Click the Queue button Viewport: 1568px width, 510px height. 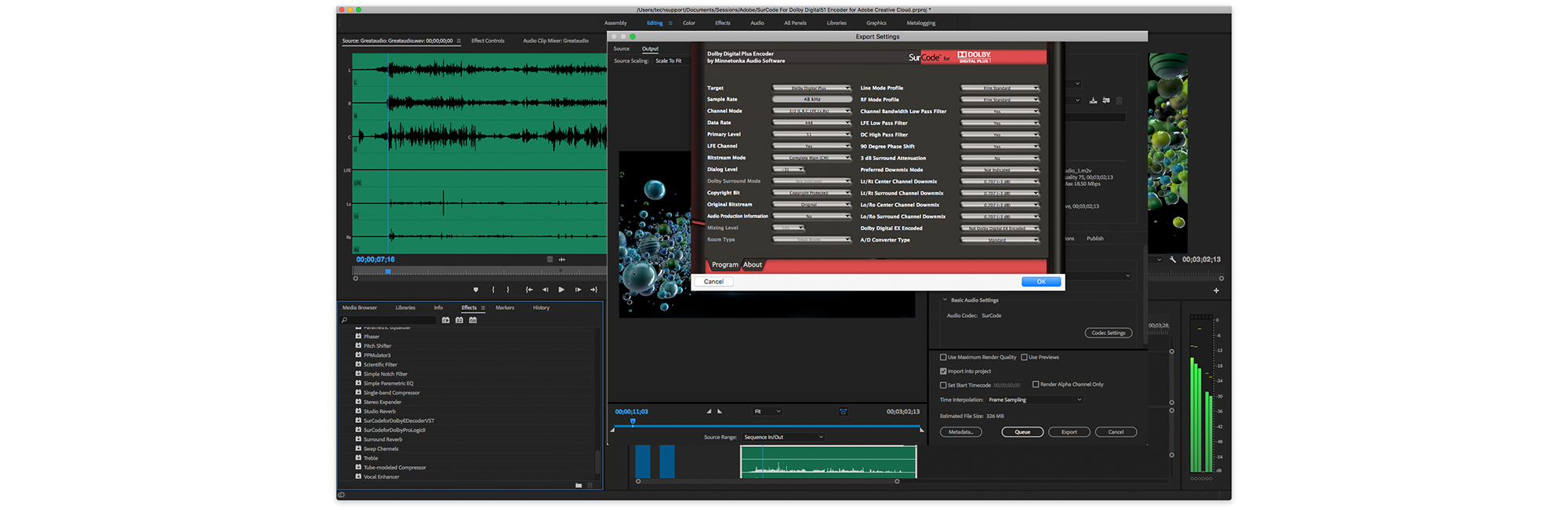pos(1022,432)
